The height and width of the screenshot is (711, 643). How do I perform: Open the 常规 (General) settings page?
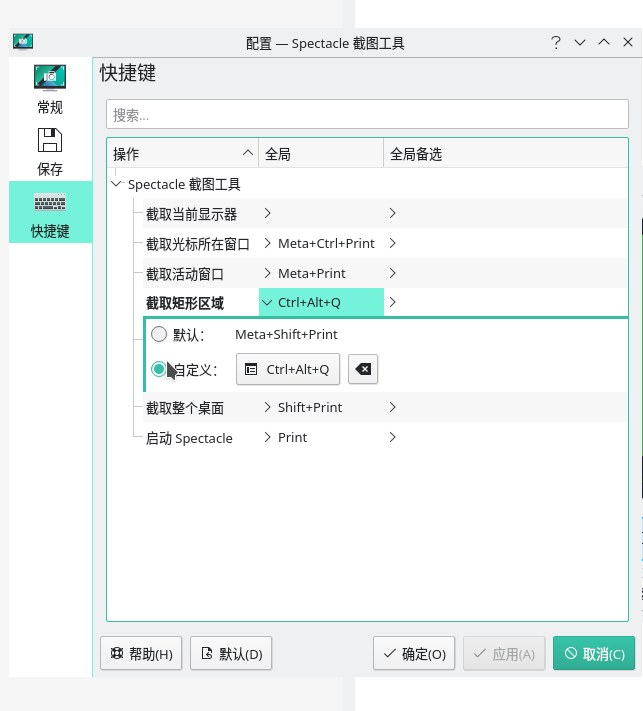[x=50, y=89]
